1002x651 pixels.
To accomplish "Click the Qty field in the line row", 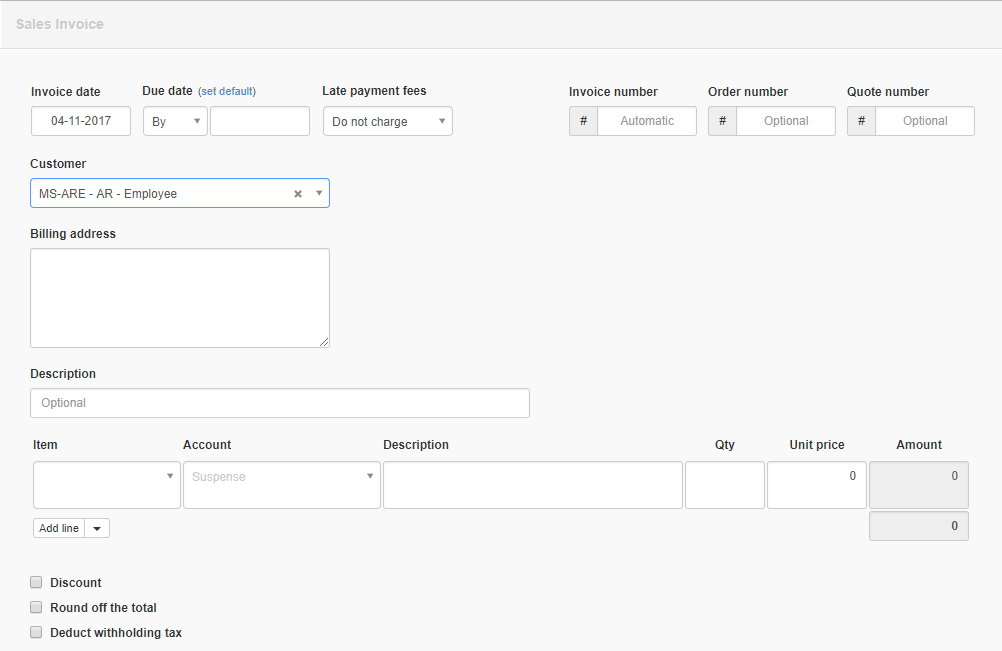I will (724, 485).
